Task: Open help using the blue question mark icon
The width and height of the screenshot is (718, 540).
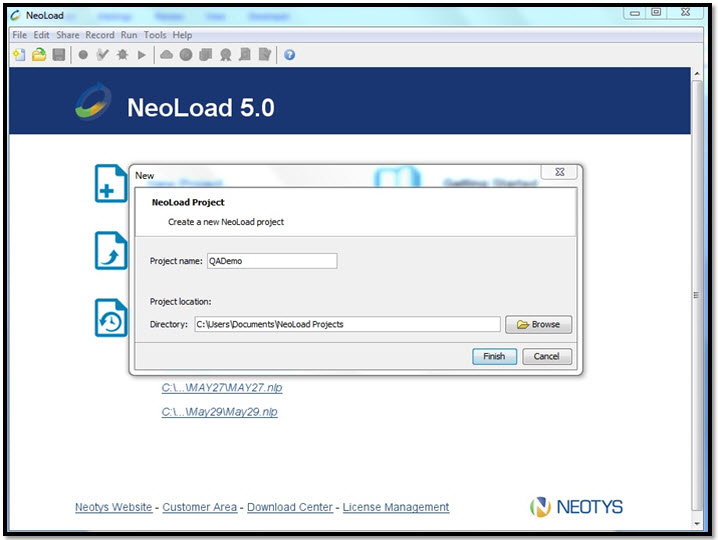Action: (x=289, y=55)
